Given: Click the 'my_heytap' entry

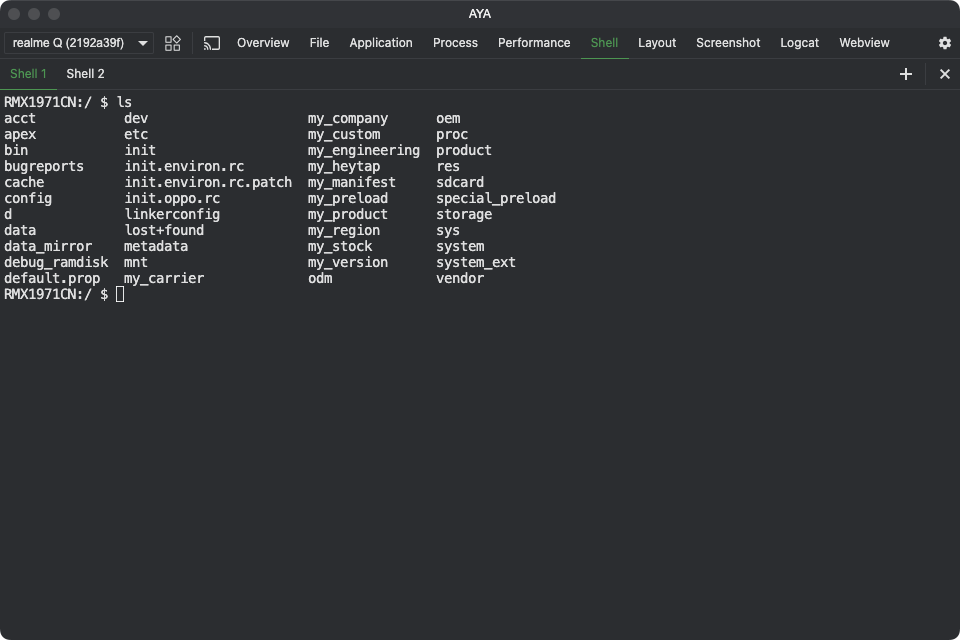Looking at the screenshot, I should point(343,167).
